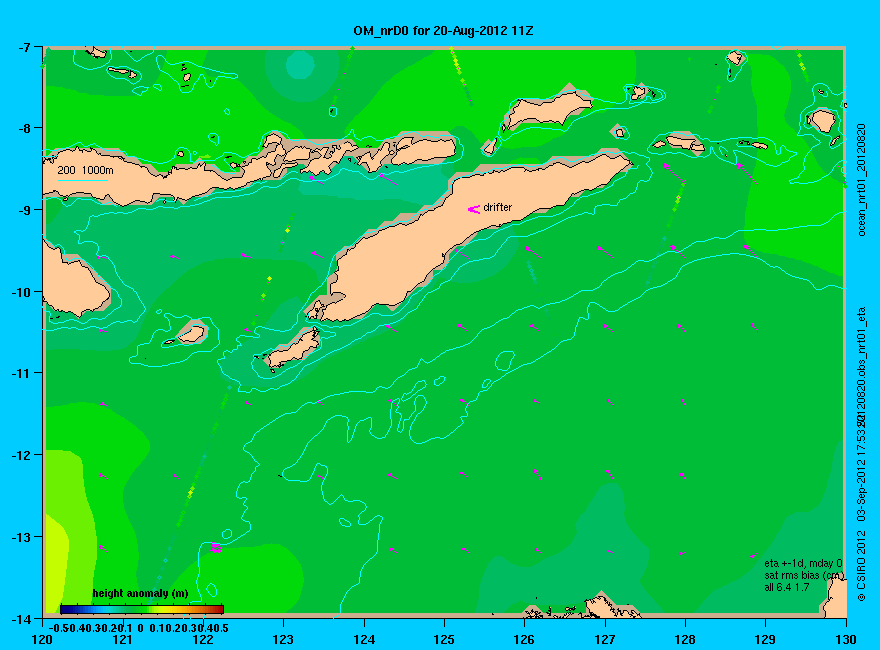Click the 'height anomaly (m)' colorbar title
Screen dimensions: 880x650
[x=140, y=593]
